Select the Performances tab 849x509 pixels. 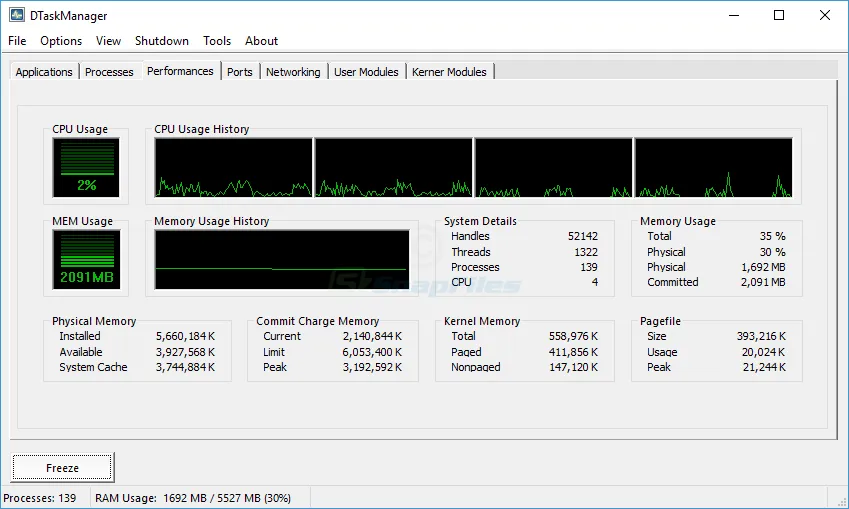180,71
